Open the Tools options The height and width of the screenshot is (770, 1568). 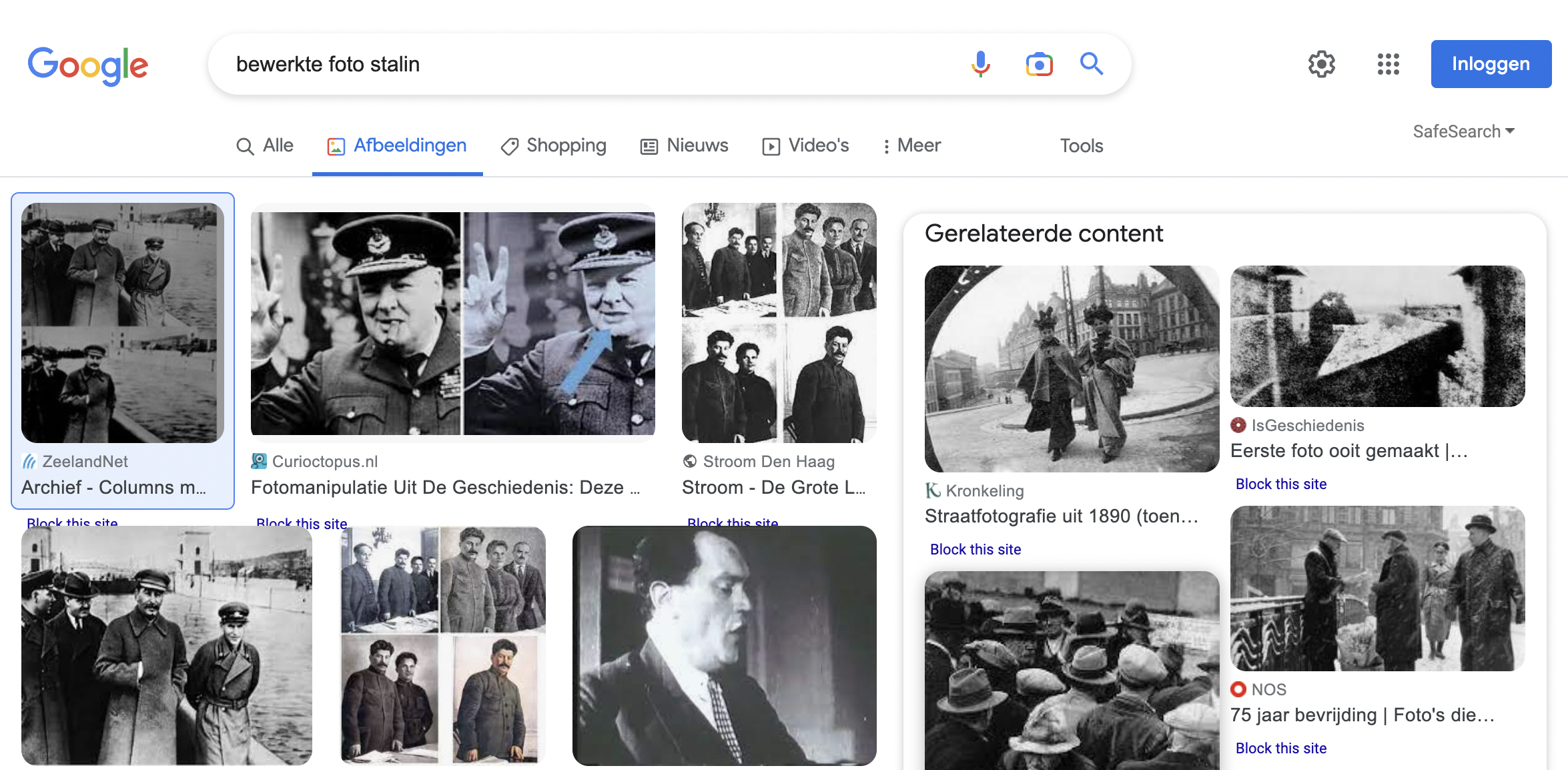tap(1082, 145)
